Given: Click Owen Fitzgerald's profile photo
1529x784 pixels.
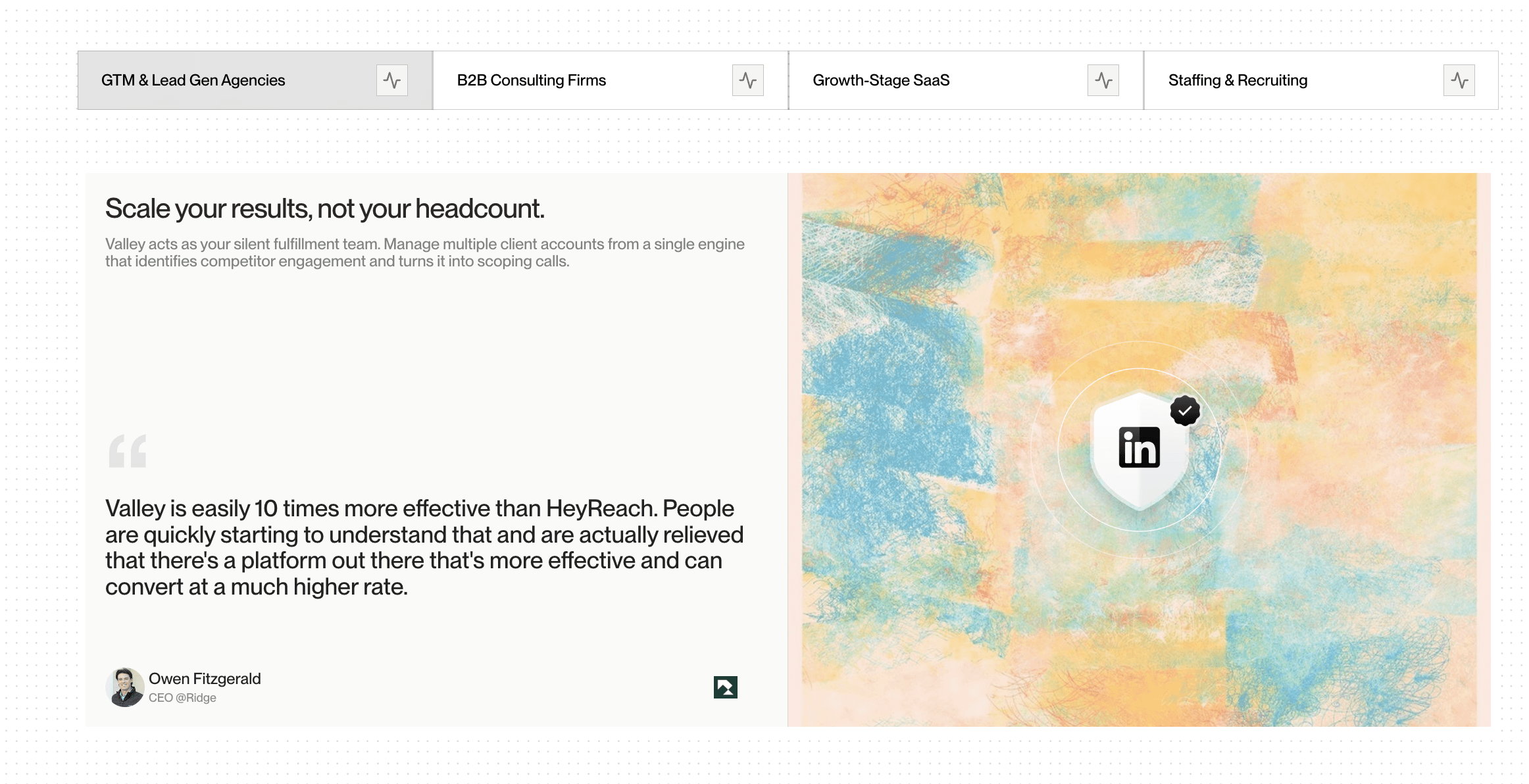Looking at the screenshot, I should pyautogui.click(x=125, y=687).
